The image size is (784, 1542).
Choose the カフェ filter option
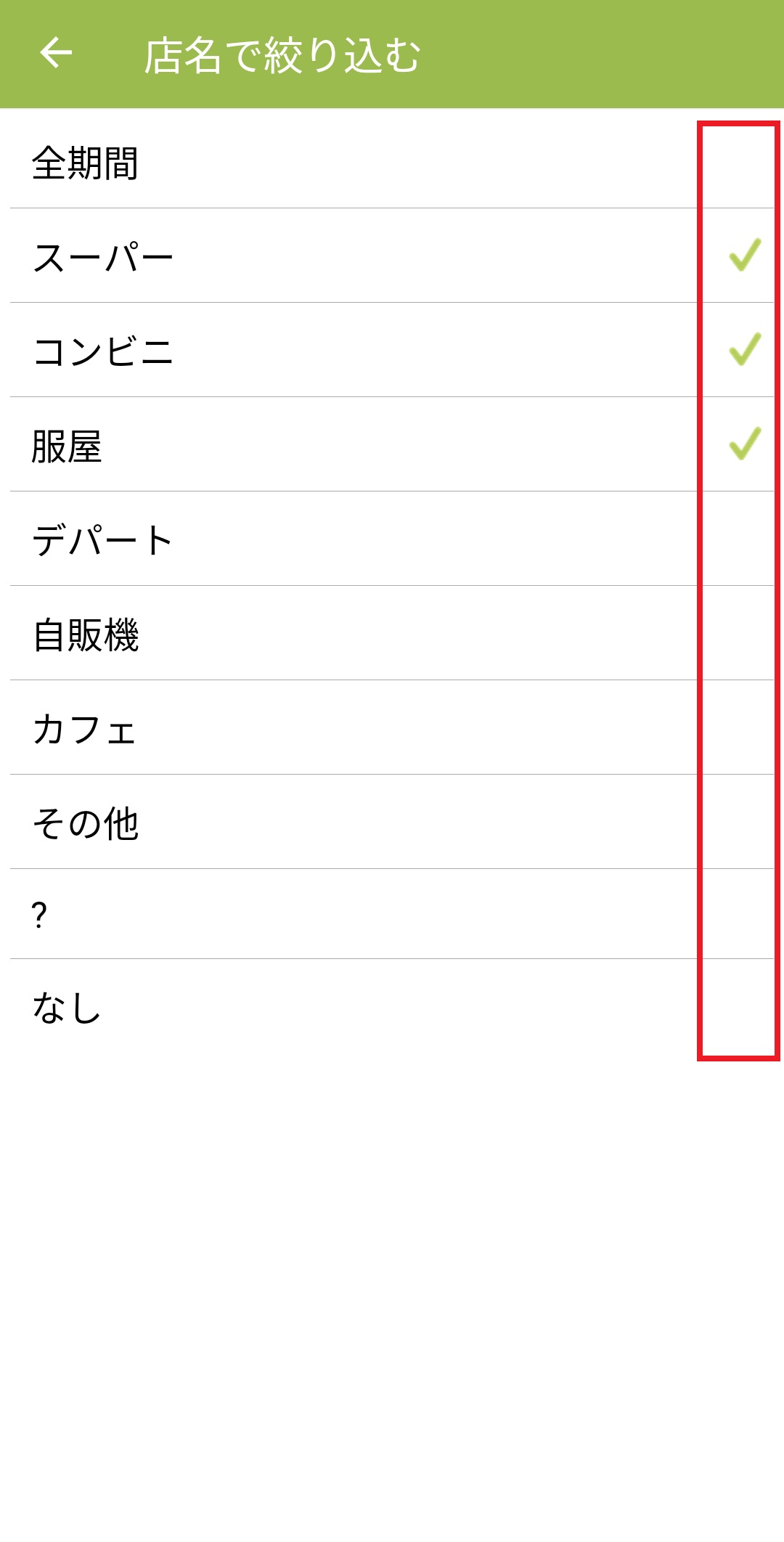84,730
